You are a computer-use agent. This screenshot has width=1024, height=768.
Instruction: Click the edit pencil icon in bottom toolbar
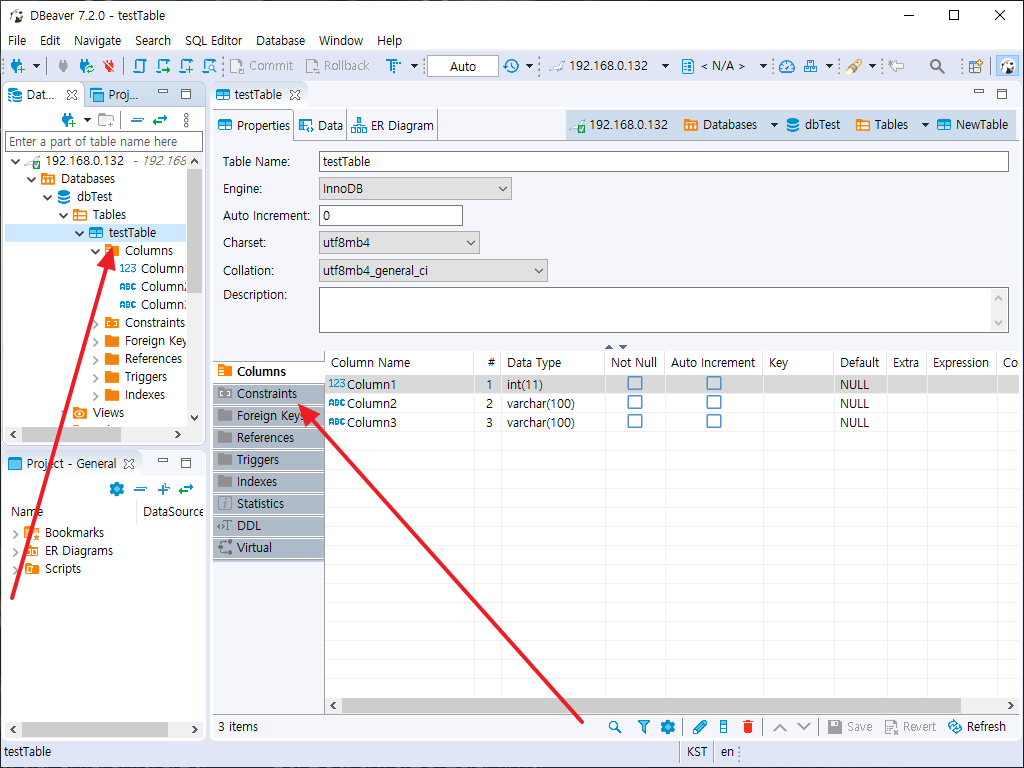click(699, 727)
